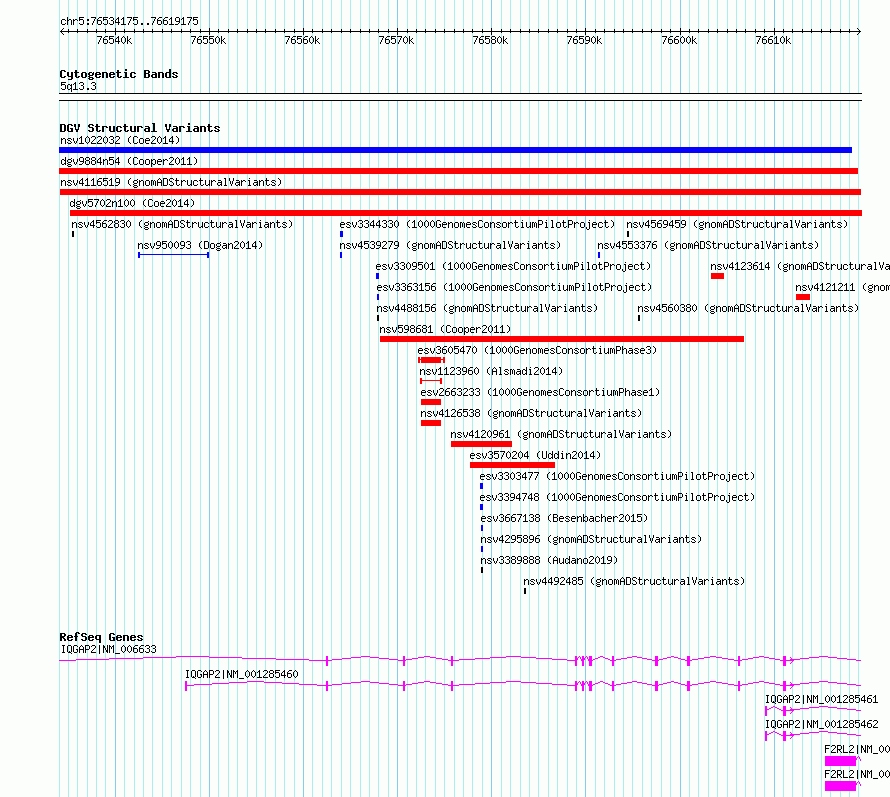Open esv3394748 variant label
The image size is (890, 797).
pyautogui.click(x=618, y=497)
